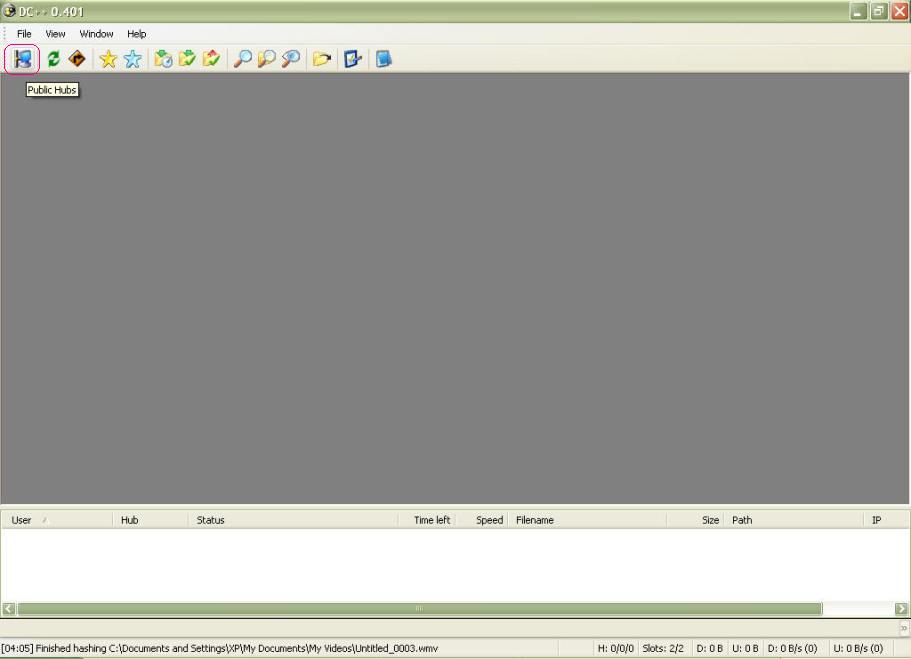Open the Notepad toolbar icon
Image resolution: width=911 pixels, height=659 pixels.
click(383, 59)
